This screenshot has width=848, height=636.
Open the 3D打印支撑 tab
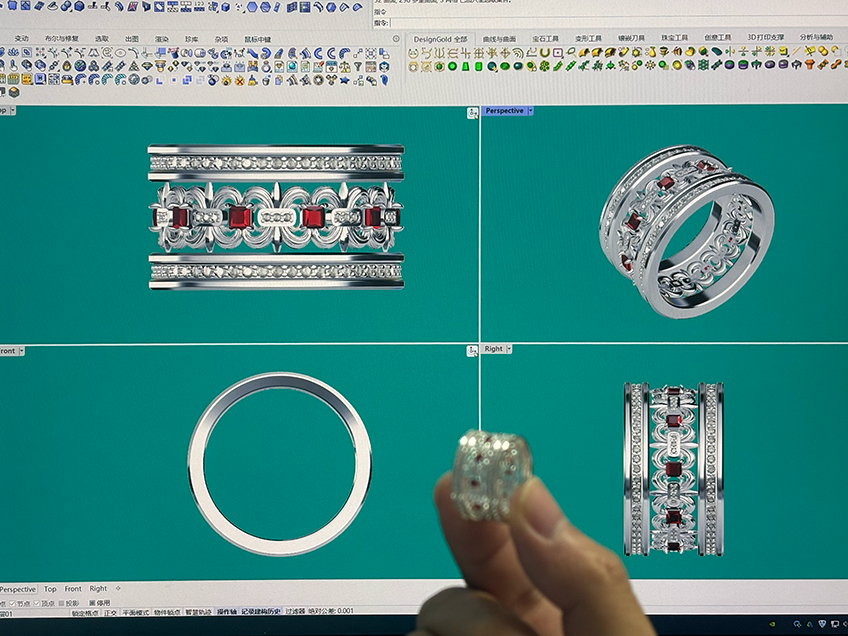[765, 37]
